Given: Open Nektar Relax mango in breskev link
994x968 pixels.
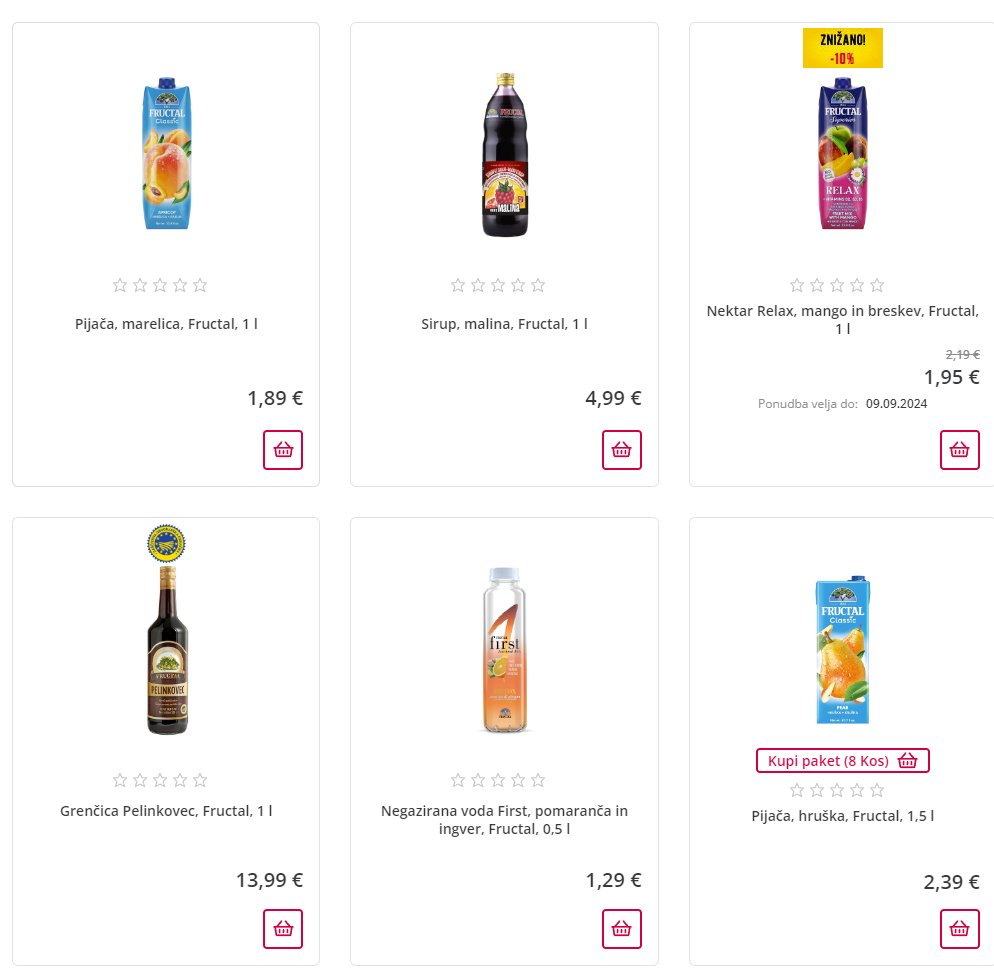Looking at the screenshot, I should pos(842,319).
